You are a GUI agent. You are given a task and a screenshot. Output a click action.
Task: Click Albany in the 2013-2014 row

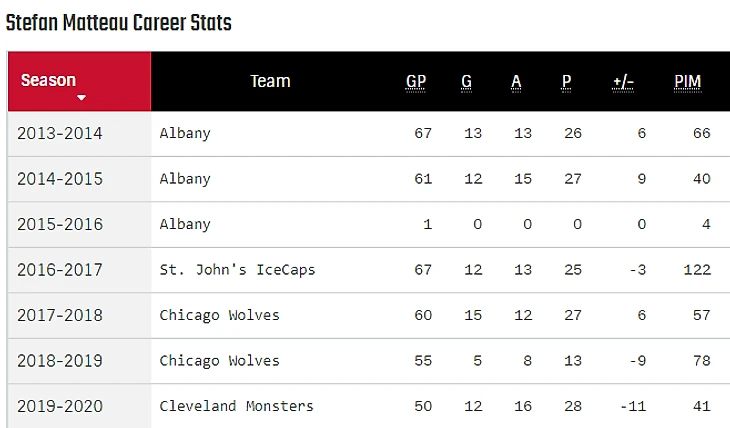tap(185, 133)
